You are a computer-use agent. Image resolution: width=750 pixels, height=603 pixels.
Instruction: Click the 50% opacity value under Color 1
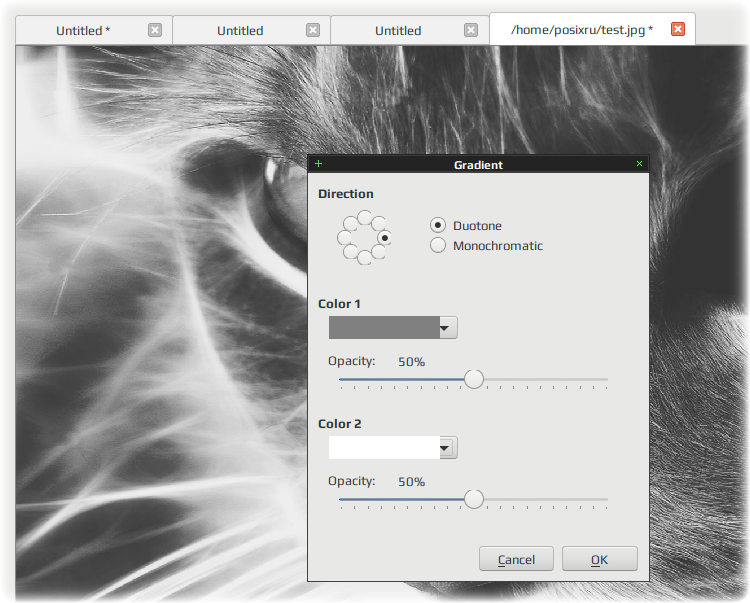[411, 362]
